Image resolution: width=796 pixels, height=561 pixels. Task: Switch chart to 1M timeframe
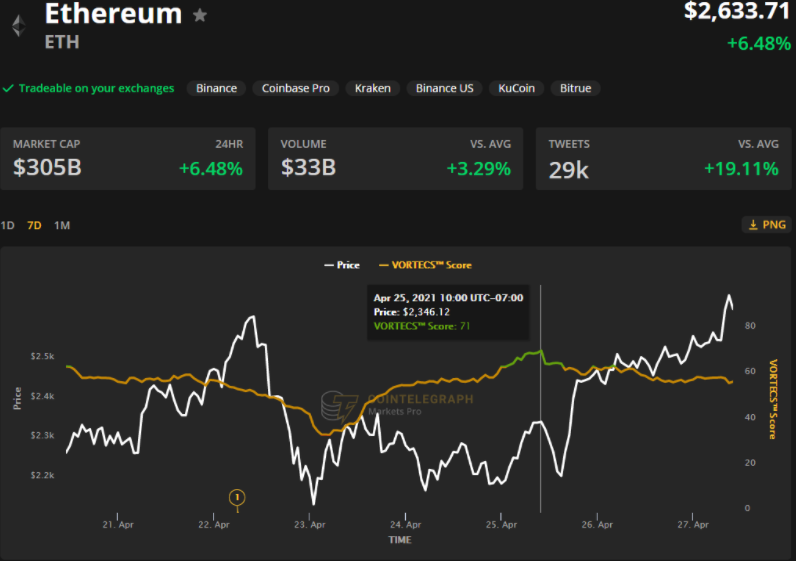62,225
